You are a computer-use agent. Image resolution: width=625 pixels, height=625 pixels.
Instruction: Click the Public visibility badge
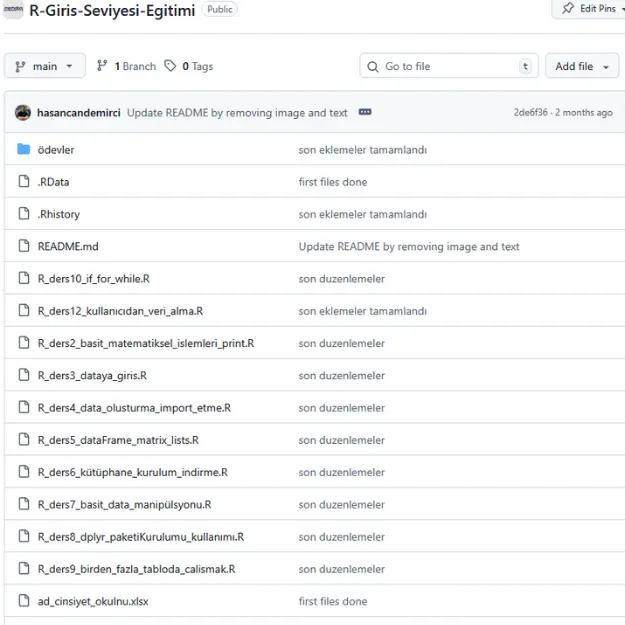tap(220, 9)
